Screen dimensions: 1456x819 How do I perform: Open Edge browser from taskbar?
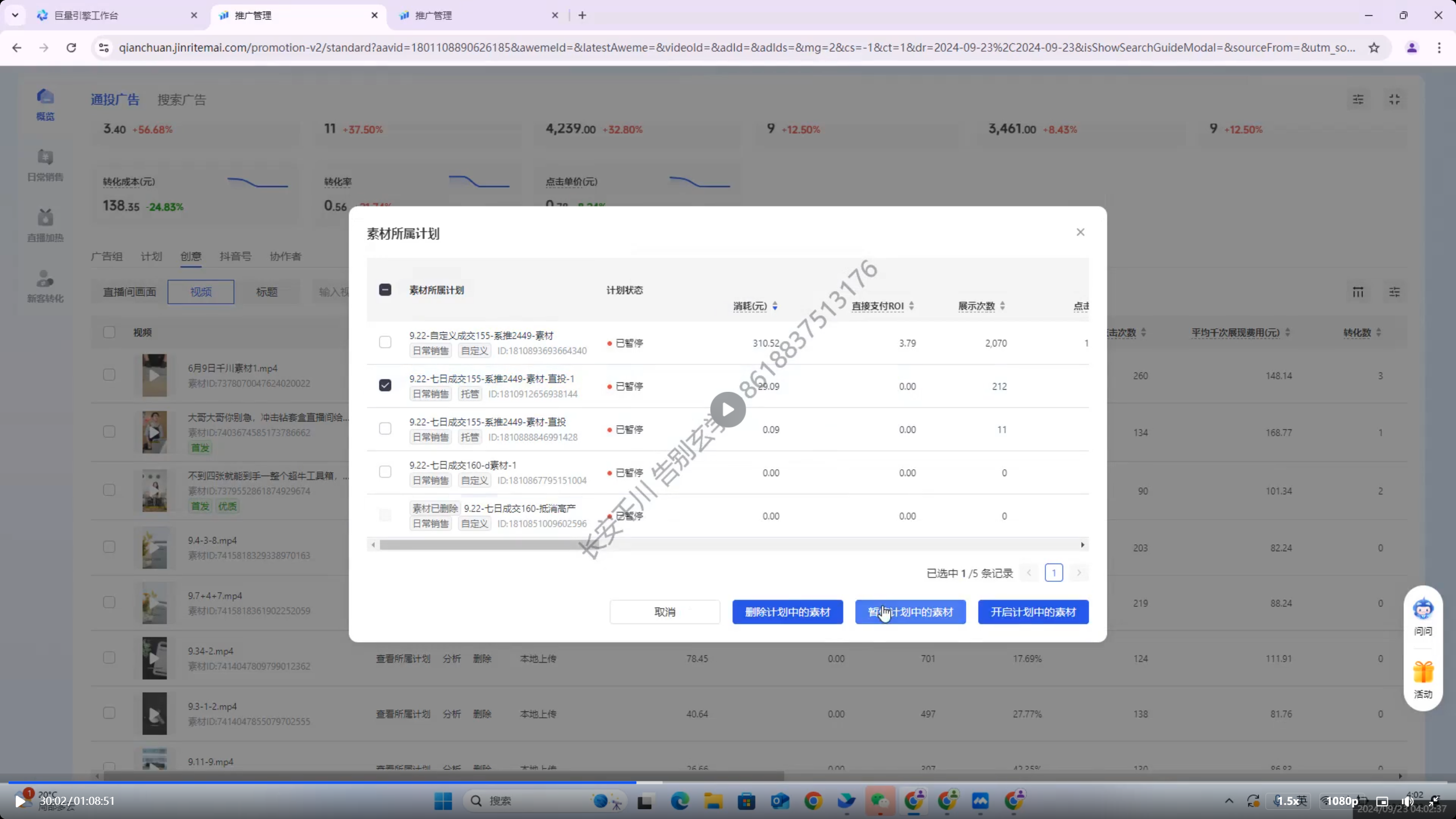[x=680, y=801]
